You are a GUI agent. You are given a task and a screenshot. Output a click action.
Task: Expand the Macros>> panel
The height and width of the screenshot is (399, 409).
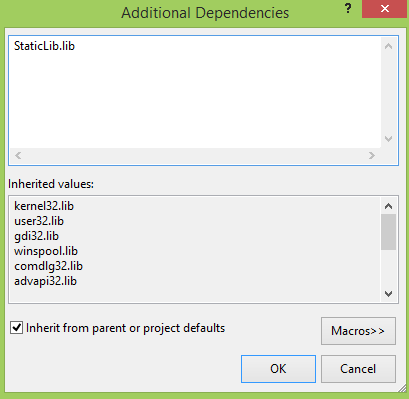click(x=358, y=331)
